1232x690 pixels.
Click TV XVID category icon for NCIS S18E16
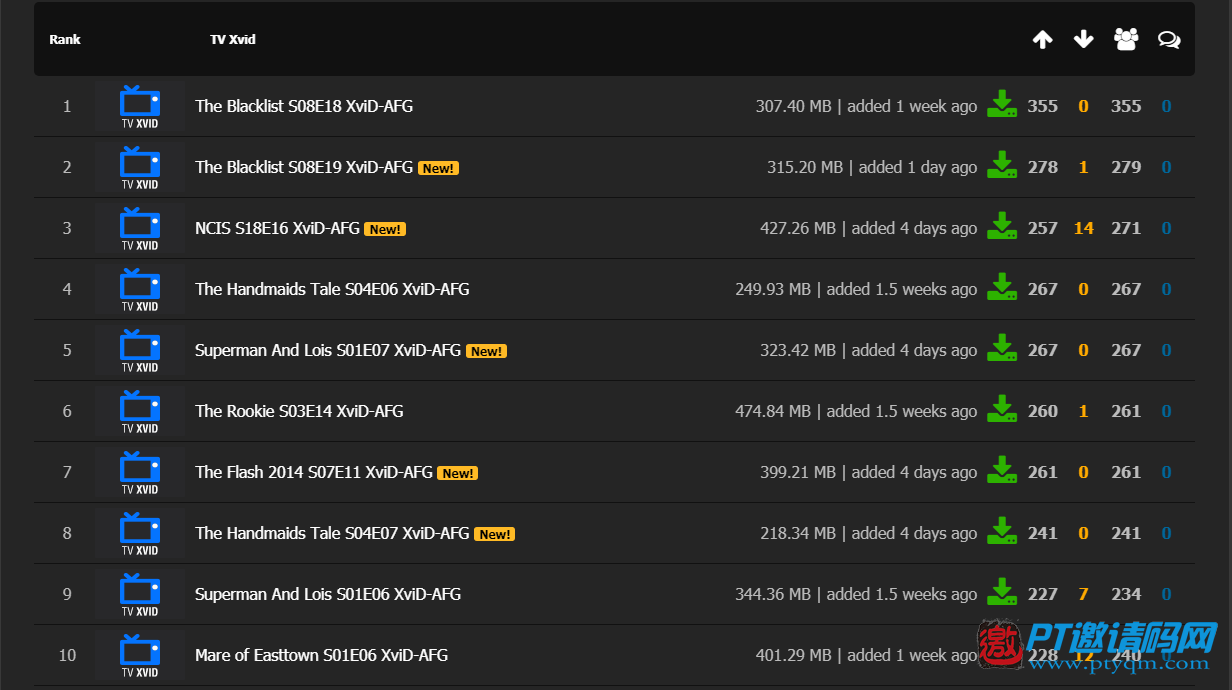tap(140, 228)
